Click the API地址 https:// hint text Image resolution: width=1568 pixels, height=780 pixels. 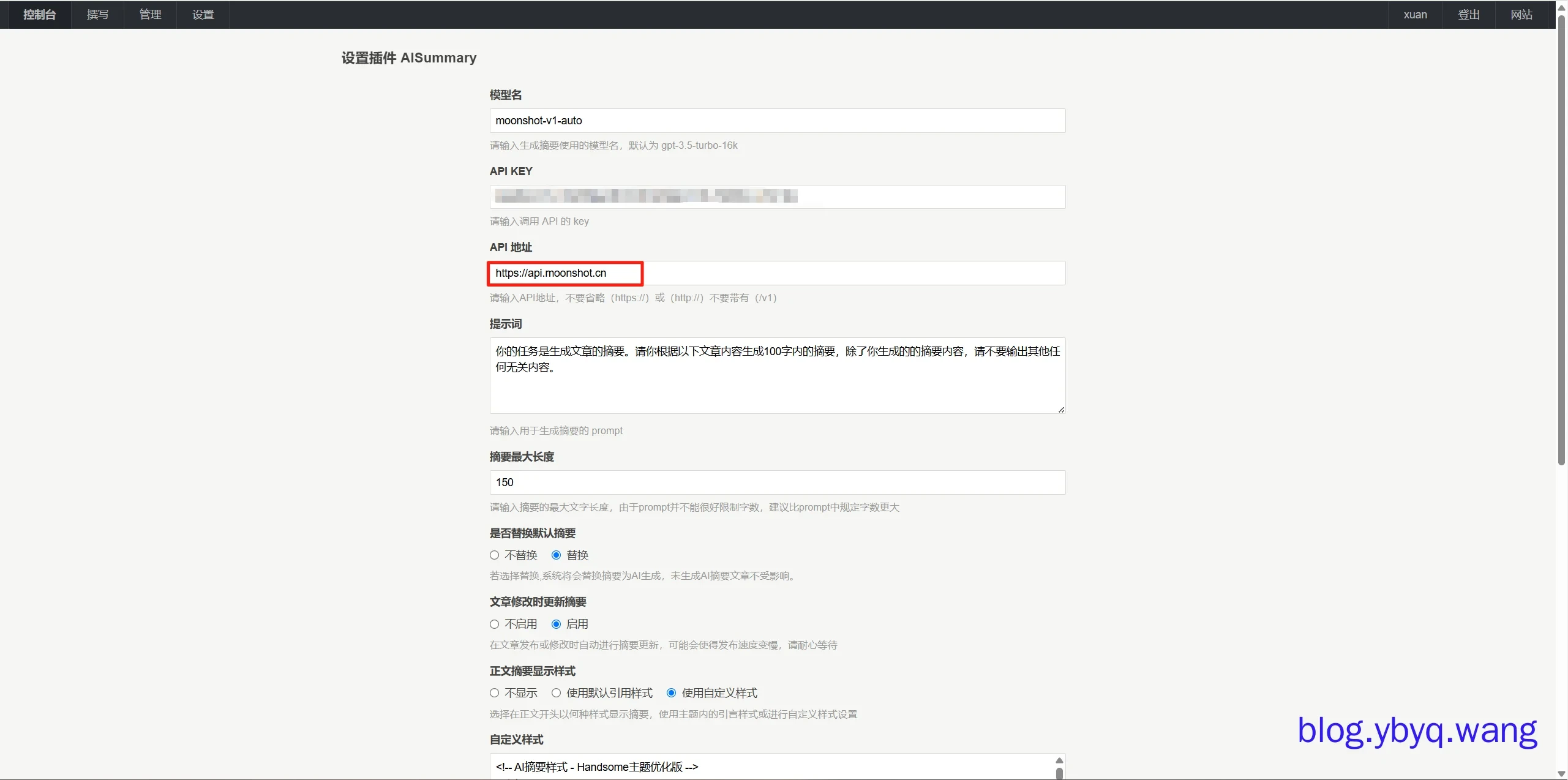pos(633,298)
